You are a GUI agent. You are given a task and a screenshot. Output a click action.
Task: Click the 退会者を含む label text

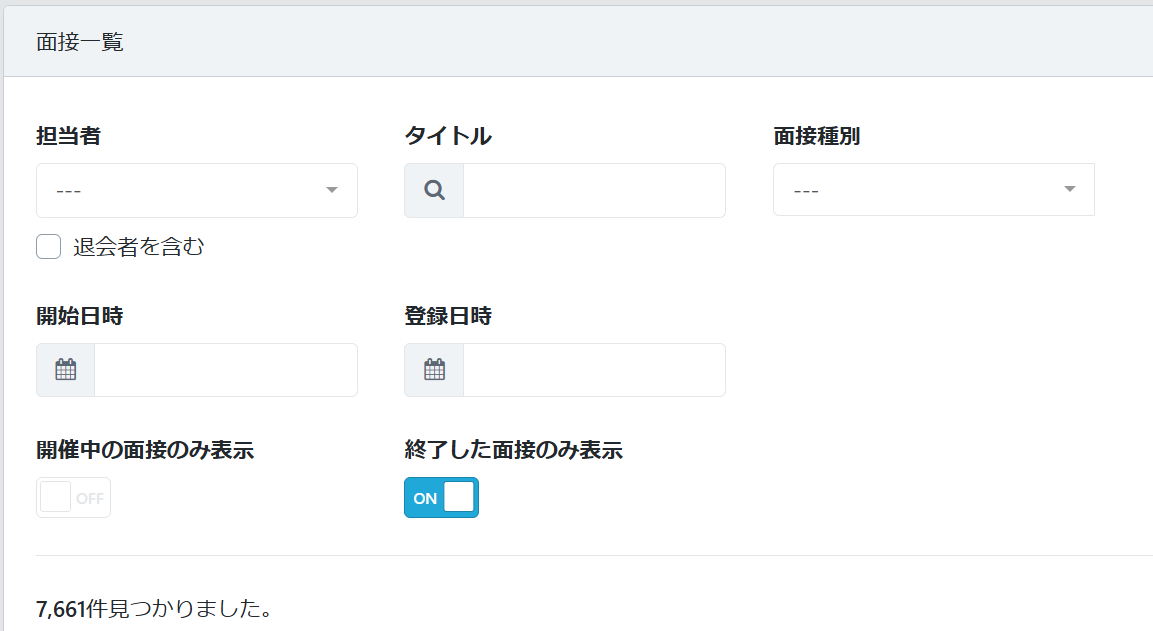click(x=138, y=247)
